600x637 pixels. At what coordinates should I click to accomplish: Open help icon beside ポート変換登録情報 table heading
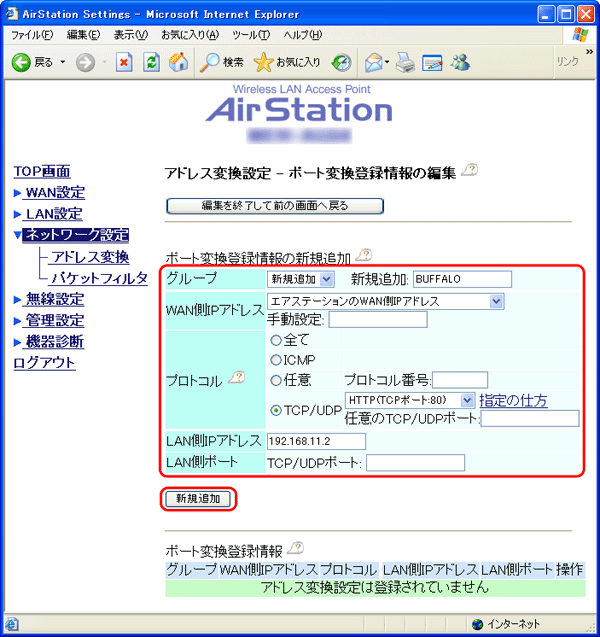tap(295, 548)
